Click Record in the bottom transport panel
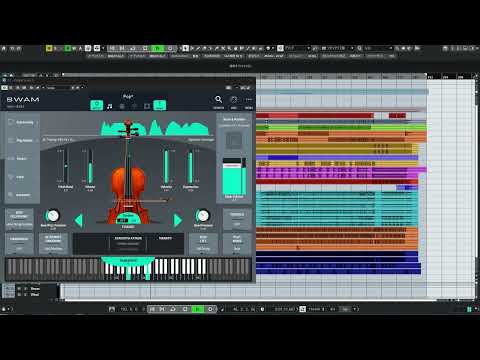The image size is (480, 360). tap(210, 309)
